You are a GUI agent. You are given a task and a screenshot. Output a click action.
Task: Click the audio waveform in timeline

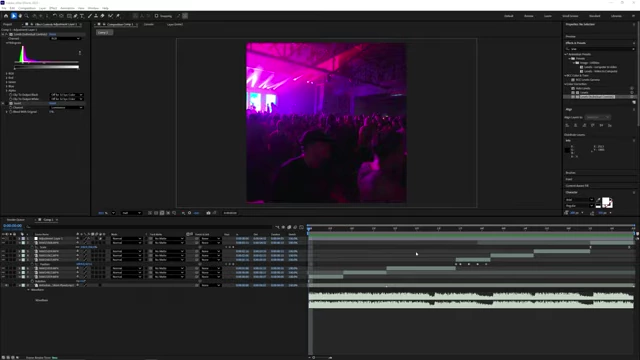pos(471,300)
